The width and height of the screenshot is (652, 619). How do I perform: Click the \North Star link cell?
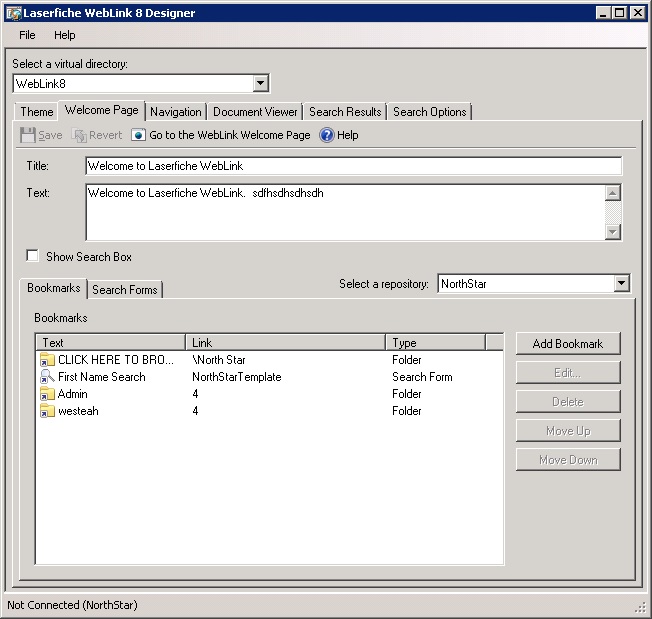219,360
